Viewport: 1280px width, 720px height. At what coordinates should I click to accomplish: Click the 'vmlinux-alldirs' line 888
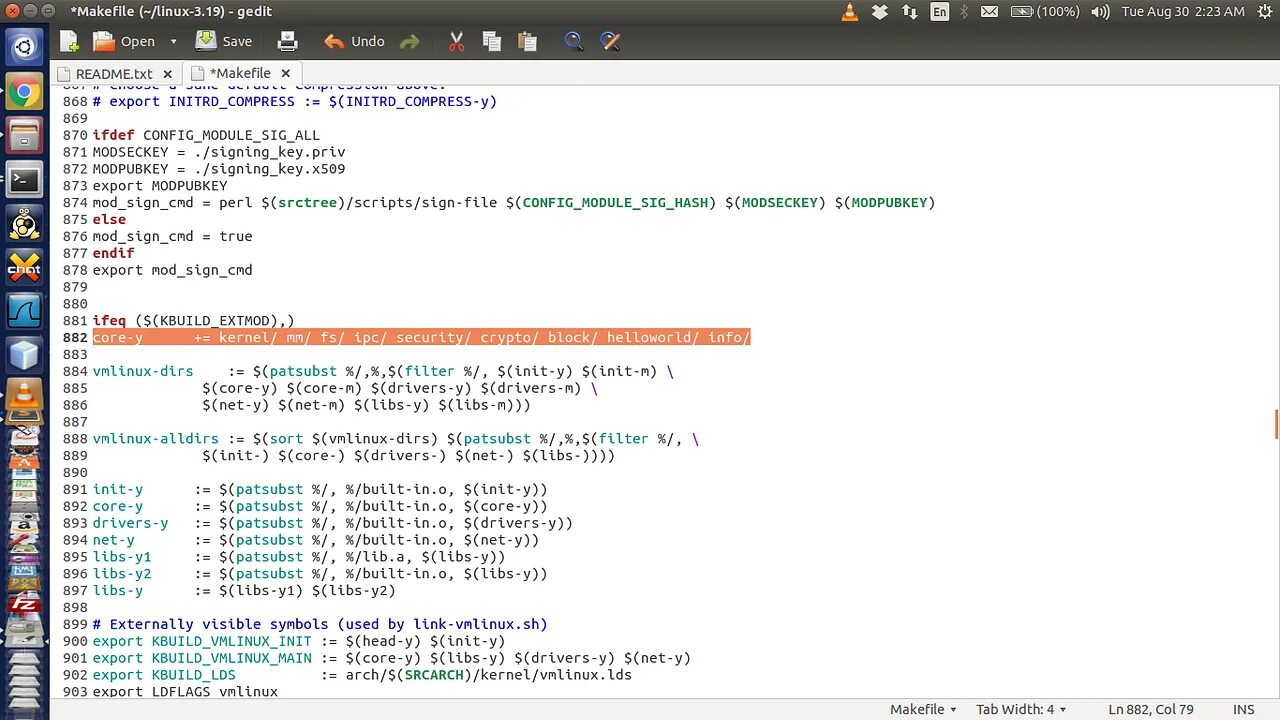click(x=396, y=439)
